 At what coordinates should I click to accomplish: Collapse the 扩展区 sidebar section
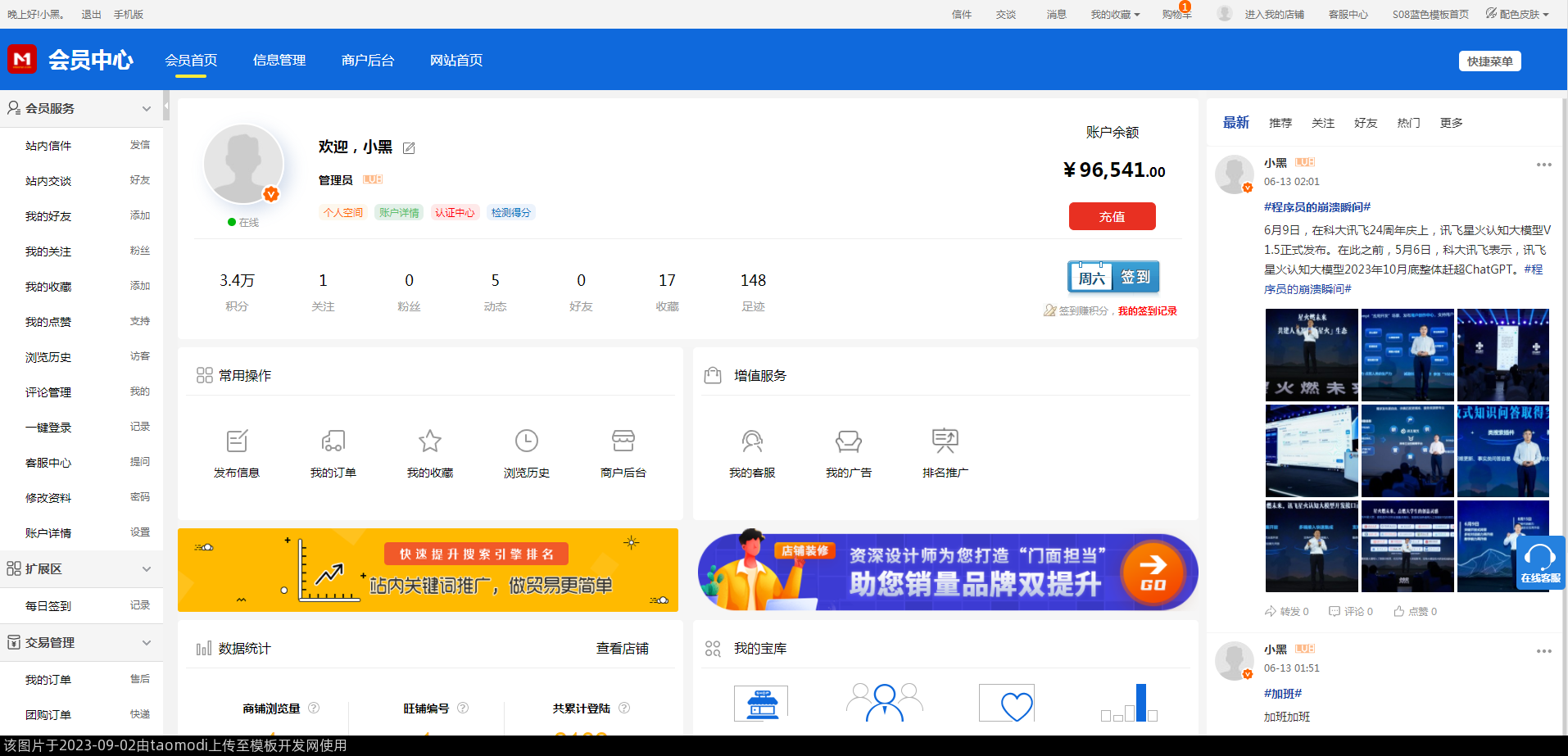(x=147, y=569)
